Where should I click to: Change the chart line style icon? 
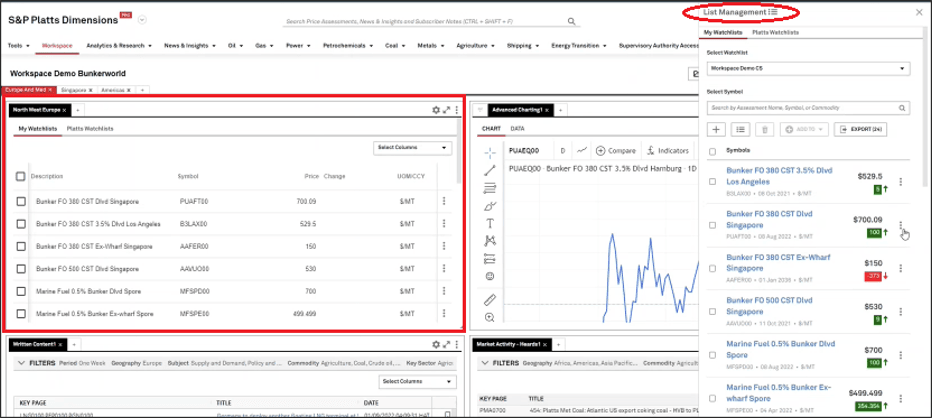[582, 150]
